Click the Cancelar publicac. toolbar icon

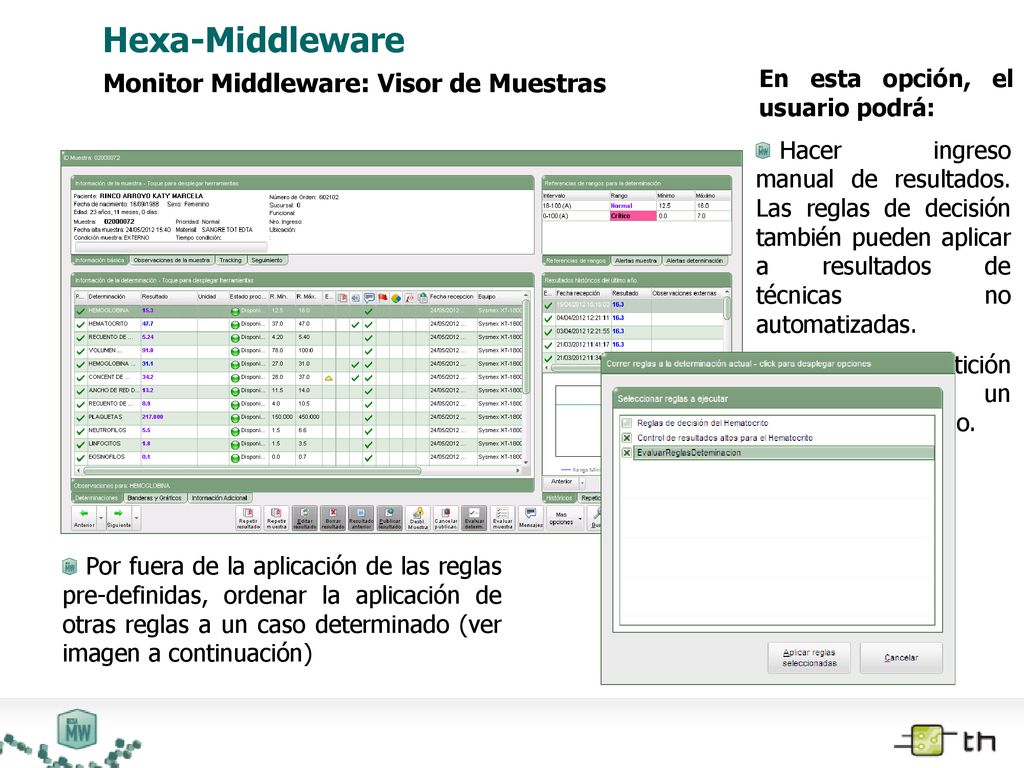pyautogui.click(x=446, y=518)
